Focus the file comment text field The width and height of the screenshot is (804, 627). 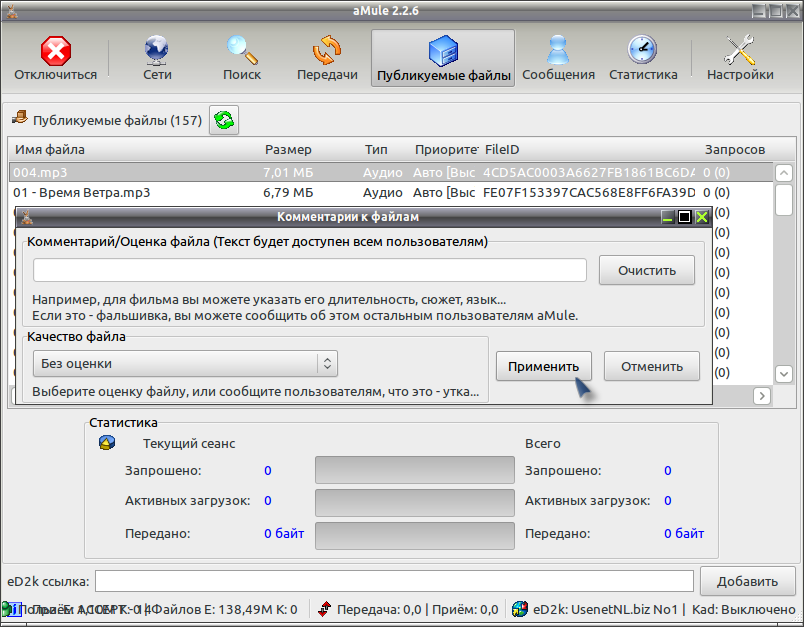click(x=310, y=270)
